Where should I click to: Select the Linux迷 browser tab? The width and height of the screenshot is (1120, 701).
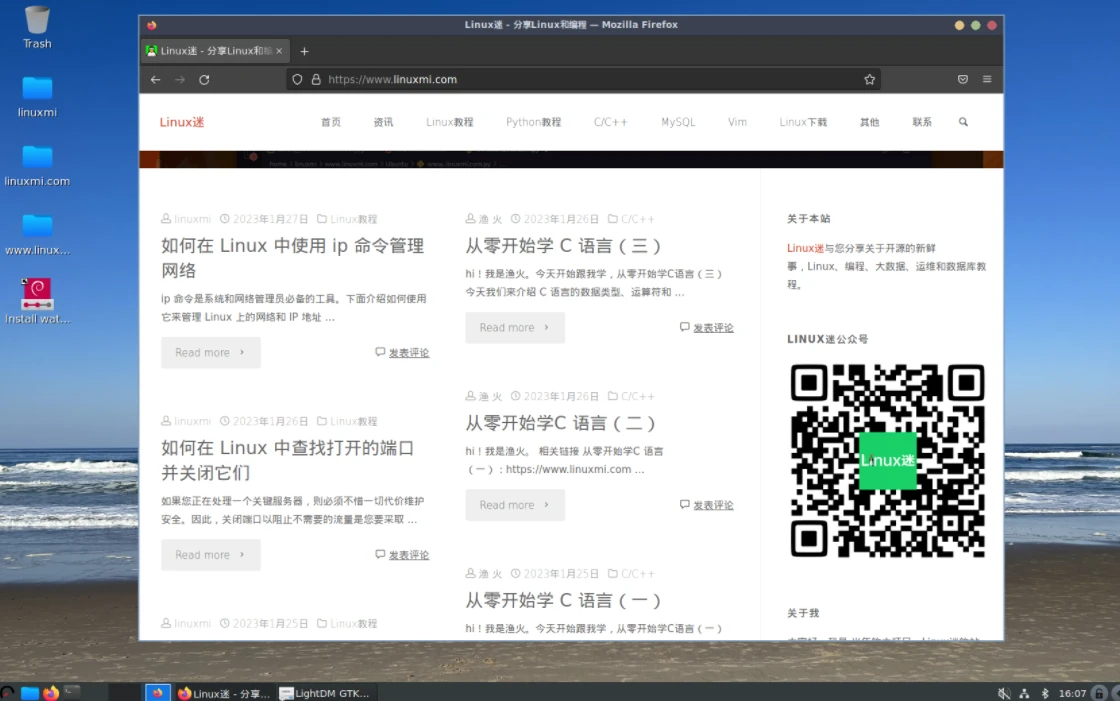[x=213, y=51]
